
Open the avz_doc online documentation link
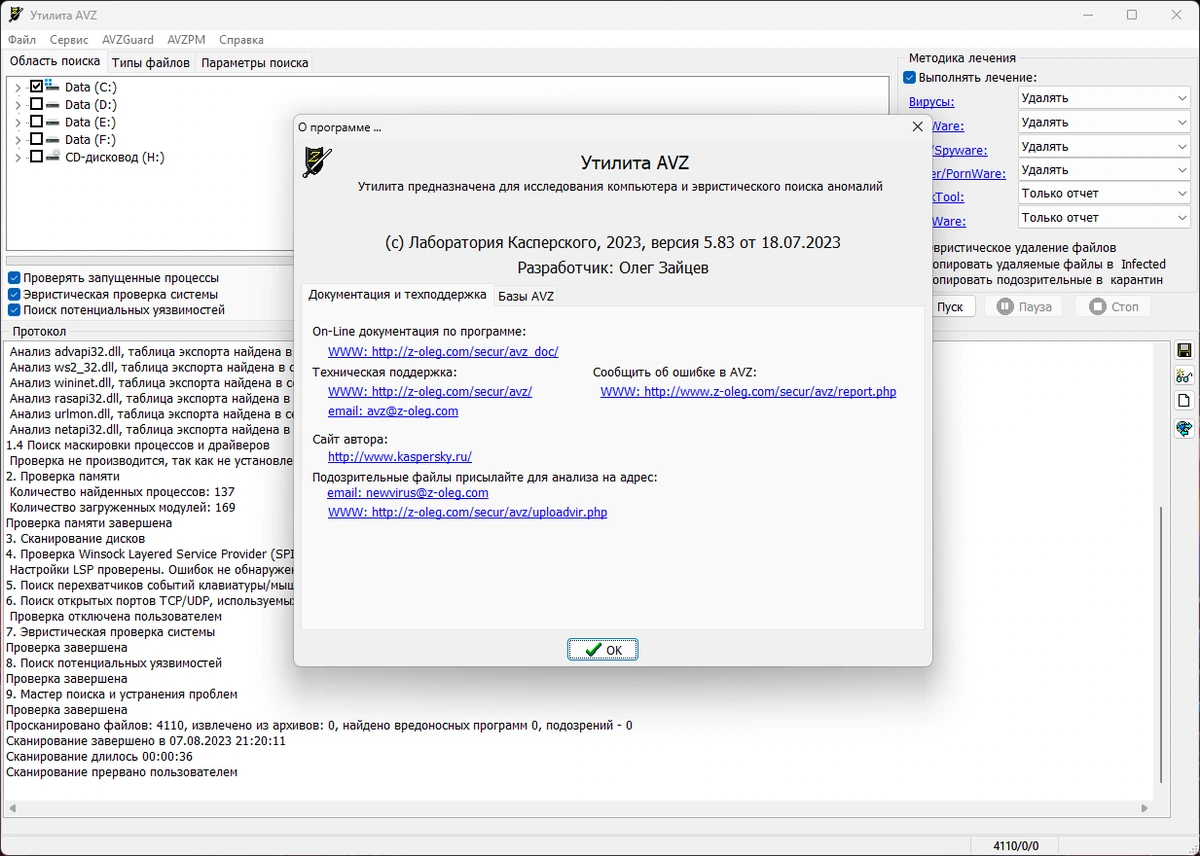point(443,351)
